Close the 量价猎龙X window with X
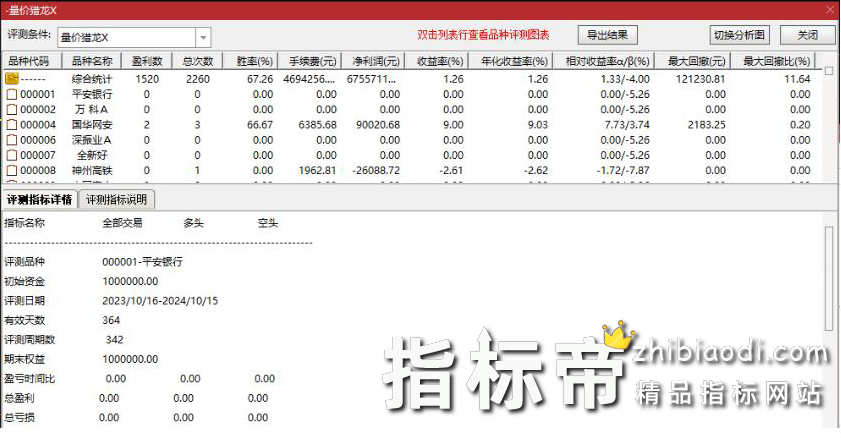The image size is (841, 438). 830,10
